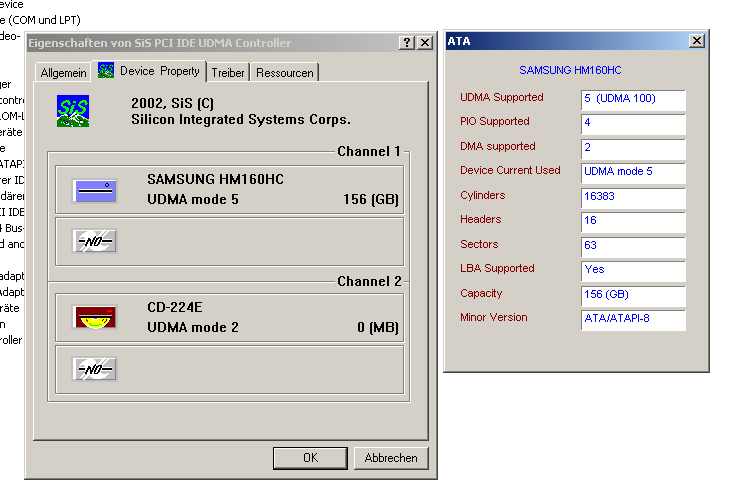Click the UDMA Supported label

click(x=502, y=97)
